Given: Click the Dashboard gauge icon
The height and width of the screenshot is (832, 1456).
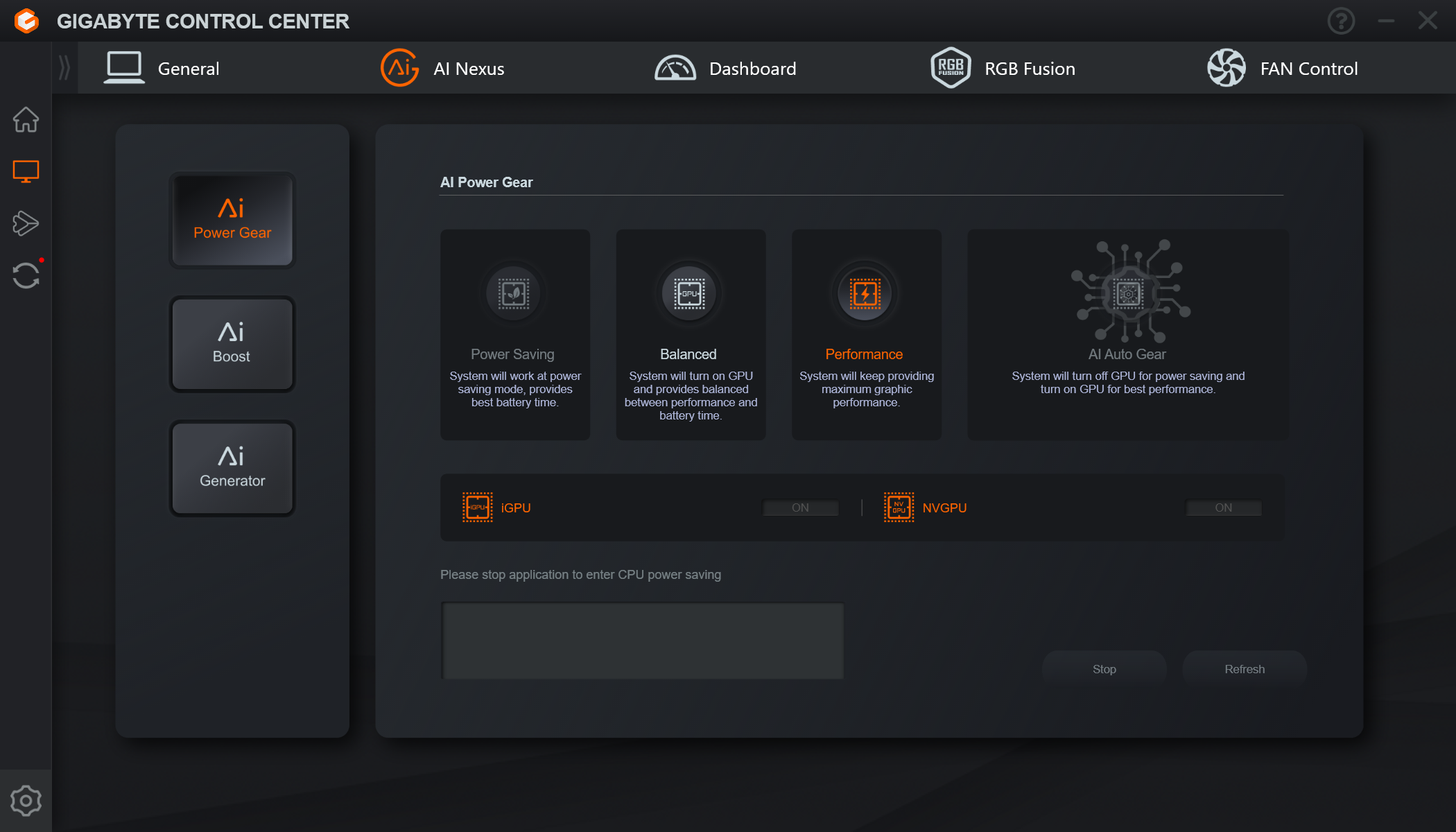Looking at the screenshot, I should (x=675, y=68).
